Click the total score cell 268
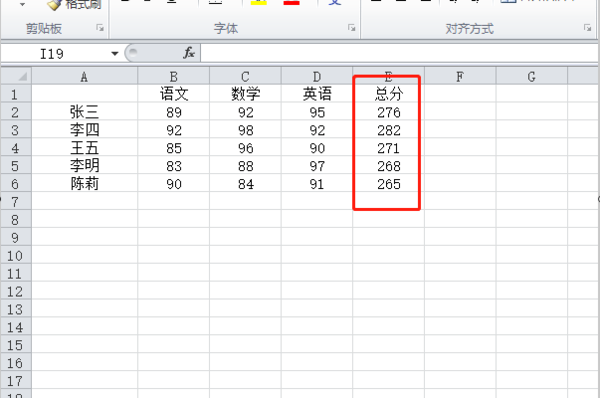Screen dimensions: 600x398 click(388, 165)
